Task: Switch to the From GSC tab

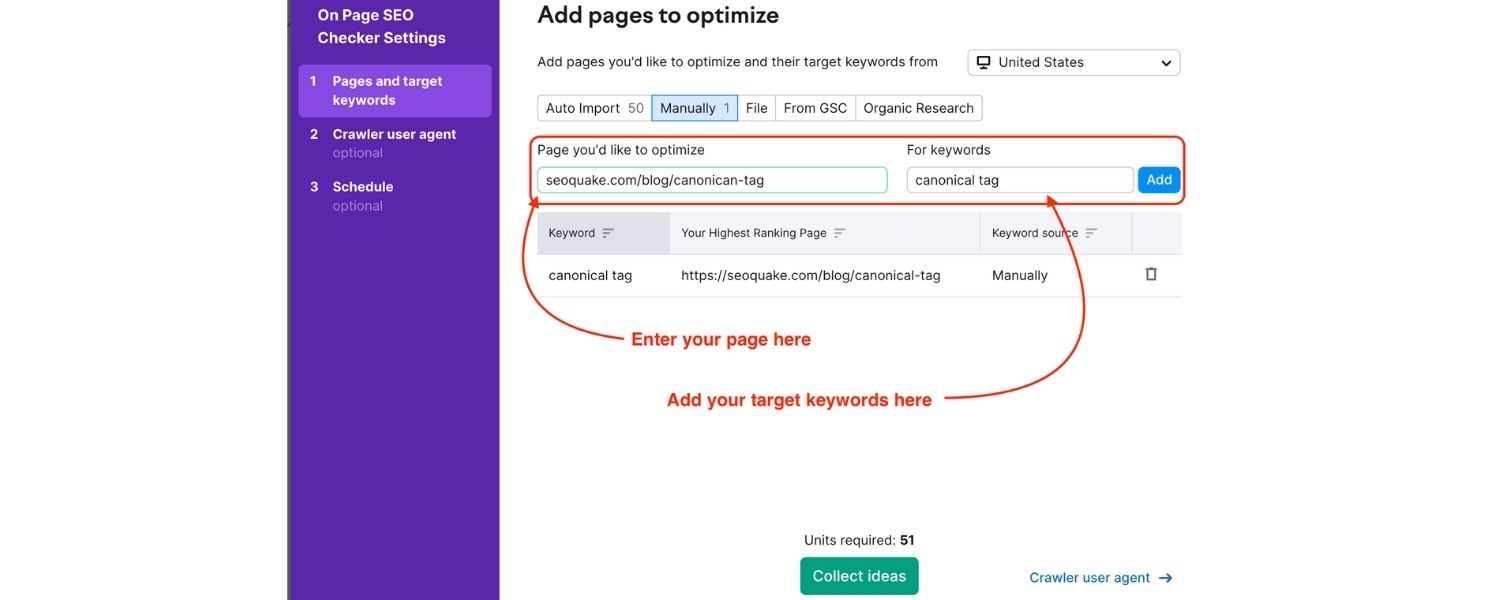Action: (815, 107)
